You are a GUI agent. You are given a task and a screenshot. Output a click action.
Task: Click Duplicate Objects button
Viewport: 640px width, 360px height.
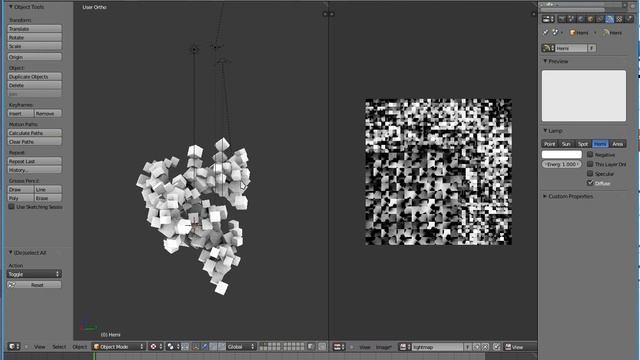pos(35,76)
